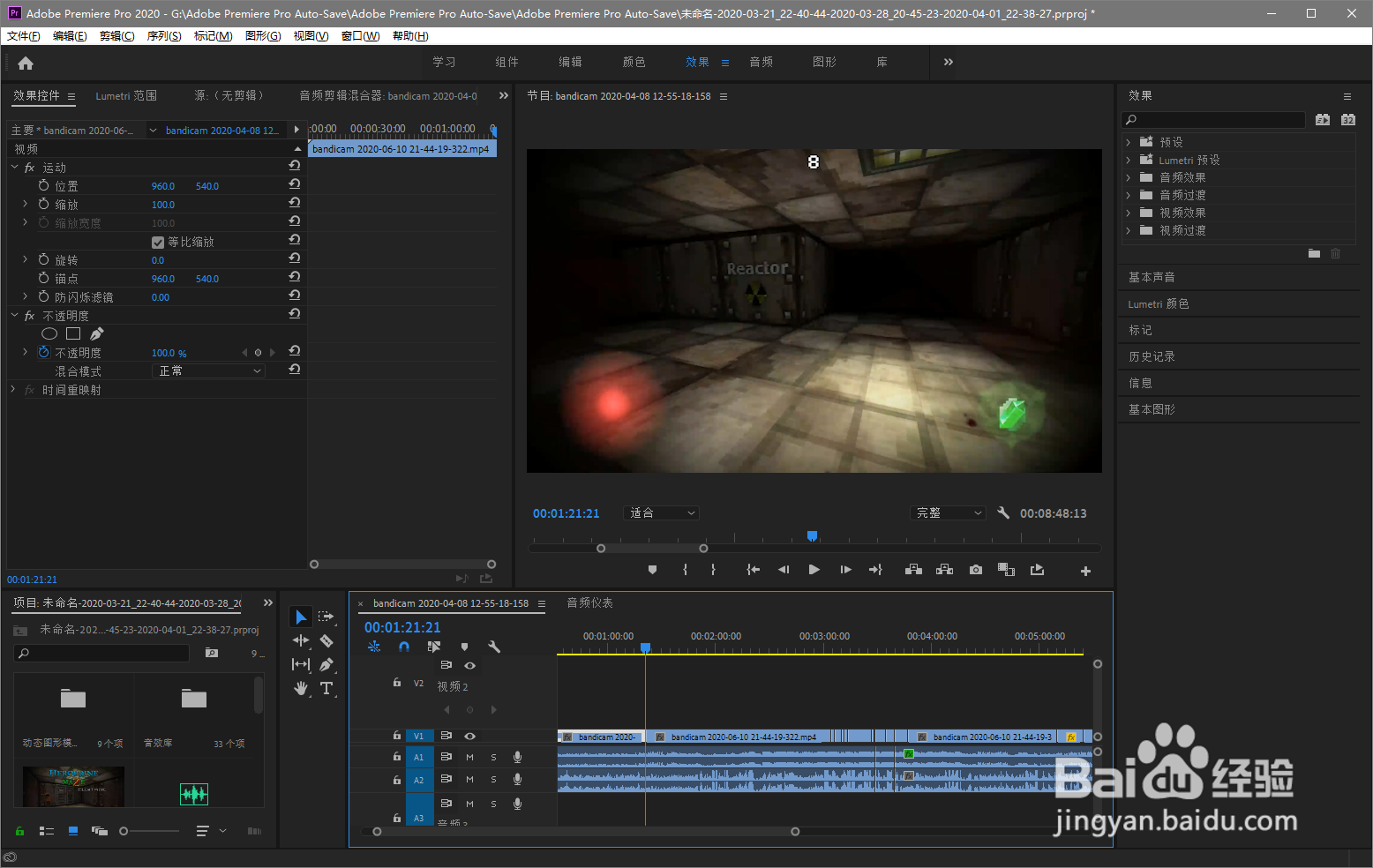Viewport: 1373px width, 868px height.
Task: Open the playback resolution dropdown
Action: [x=948, y=513]
